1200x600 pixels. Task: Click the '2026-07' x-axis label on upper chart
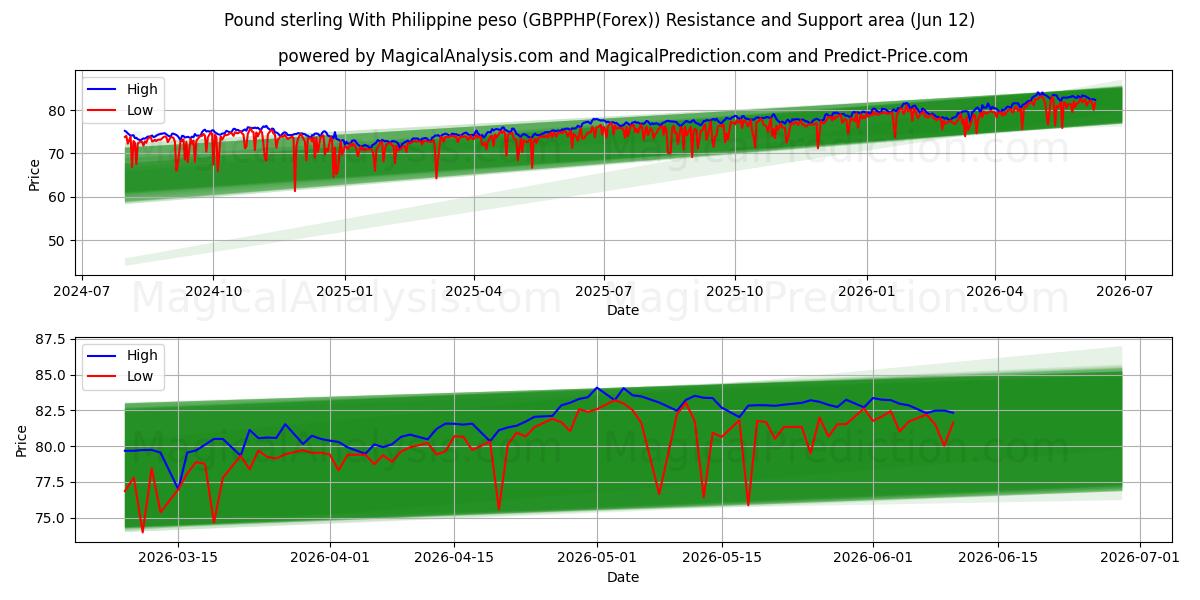point(1125,291)
